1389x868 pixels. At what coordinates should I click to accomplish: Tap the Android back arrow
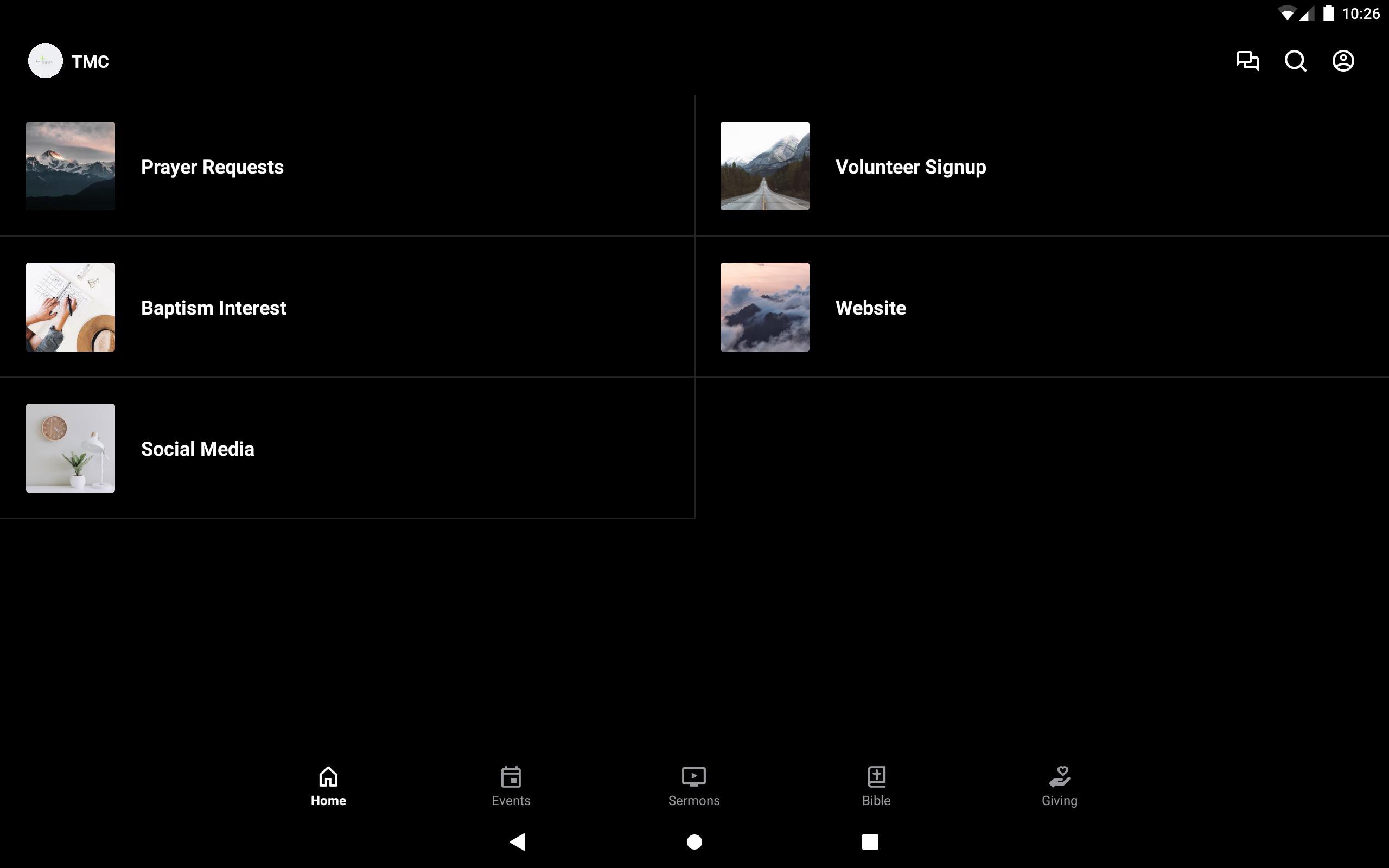tap(518, 841)
